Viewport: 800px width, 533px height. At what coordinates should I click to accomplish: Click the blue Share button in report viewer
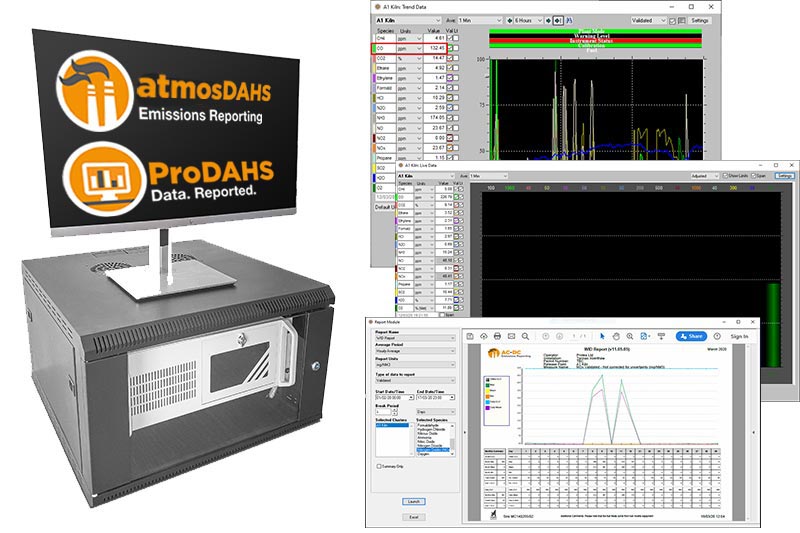point(691,337)
